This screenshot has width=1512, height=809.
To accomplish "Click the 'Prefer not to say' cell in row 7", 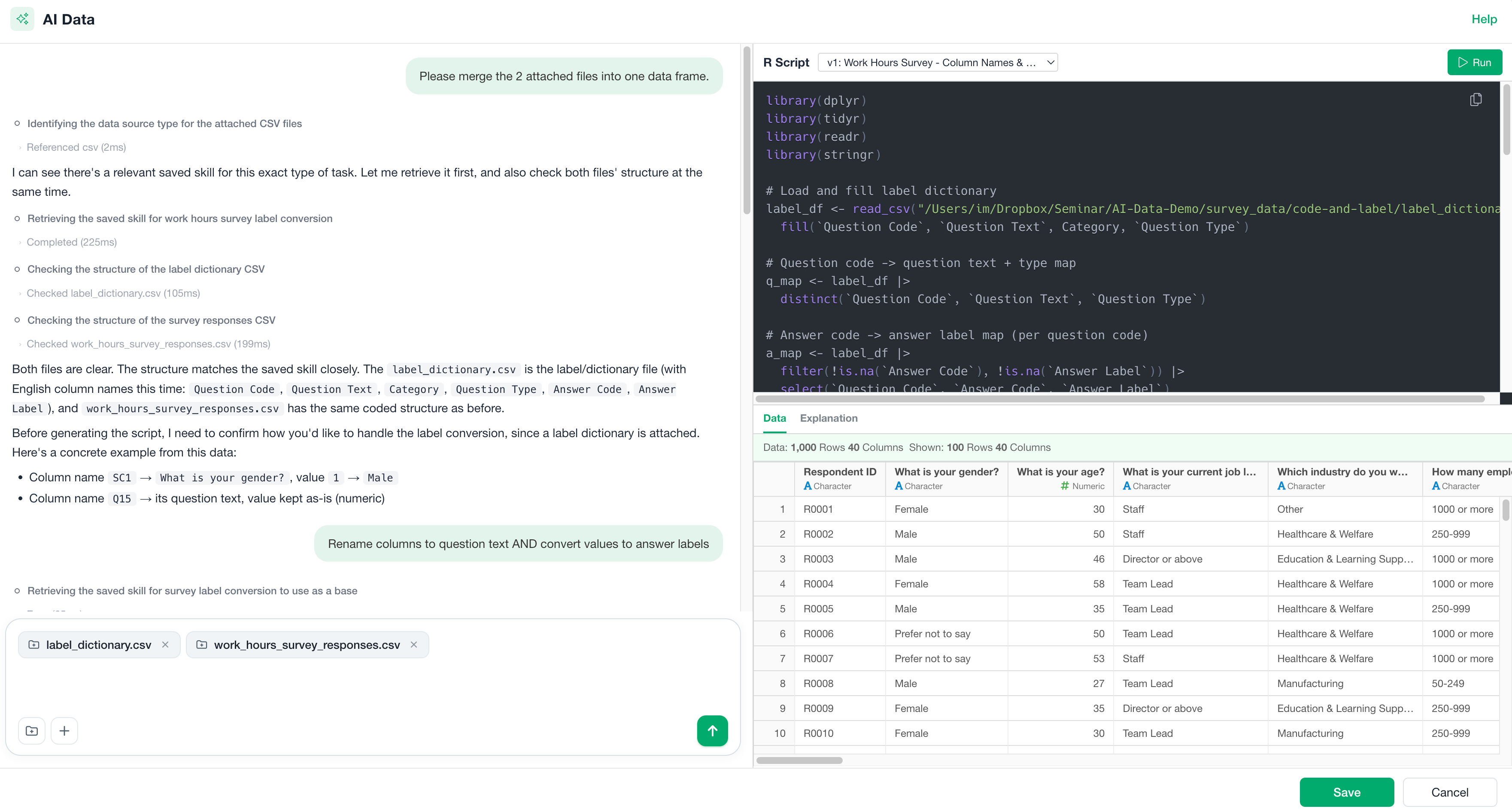I will coord(946,658).
